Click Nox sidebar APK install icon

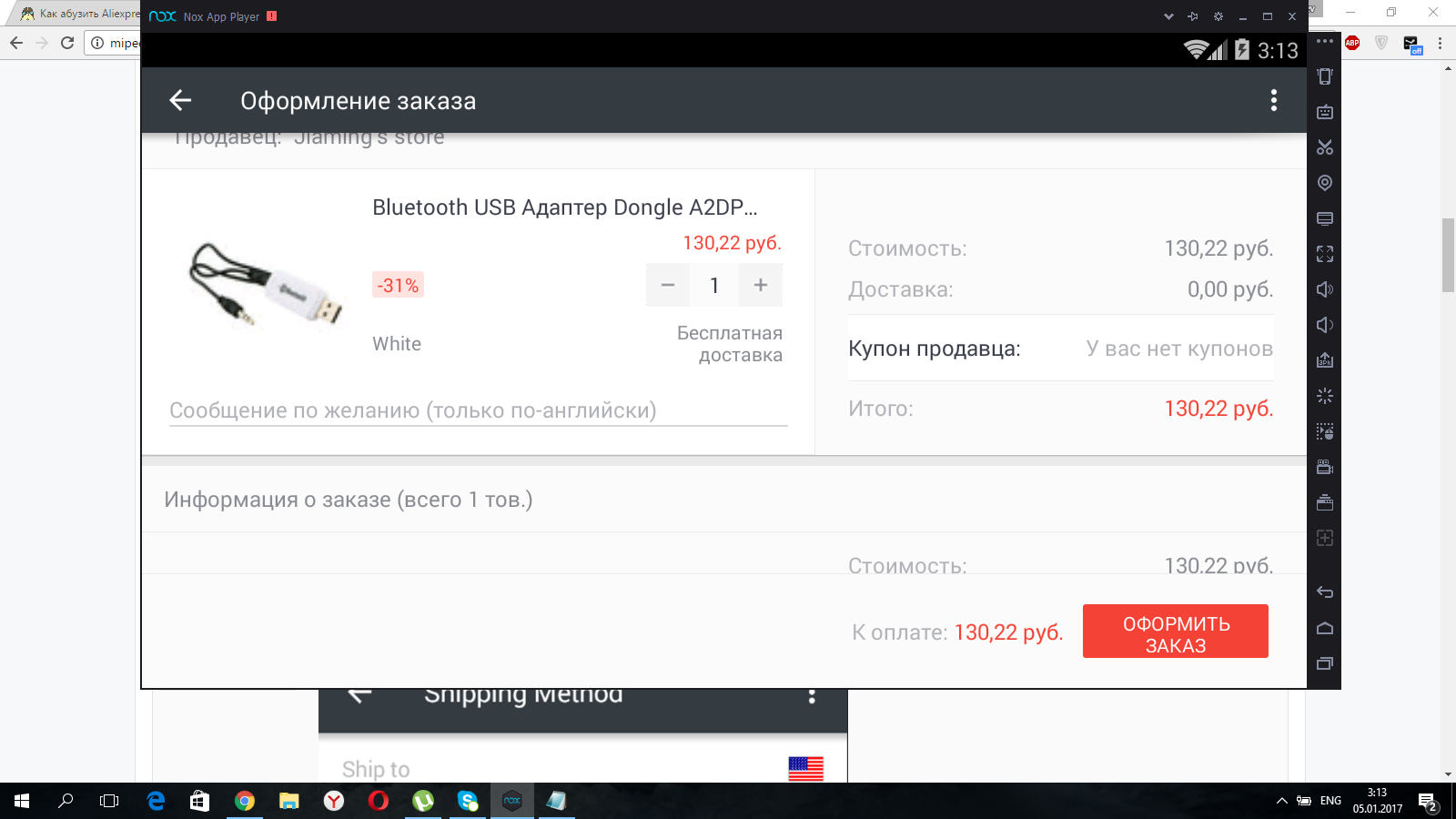click(1325, 360)
